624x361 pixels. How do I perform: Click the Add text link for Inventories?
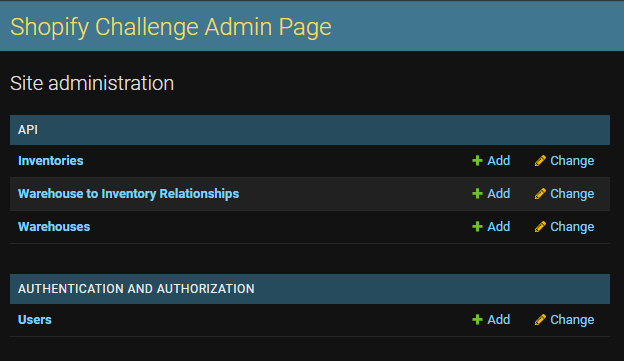[x=499, y=161]
